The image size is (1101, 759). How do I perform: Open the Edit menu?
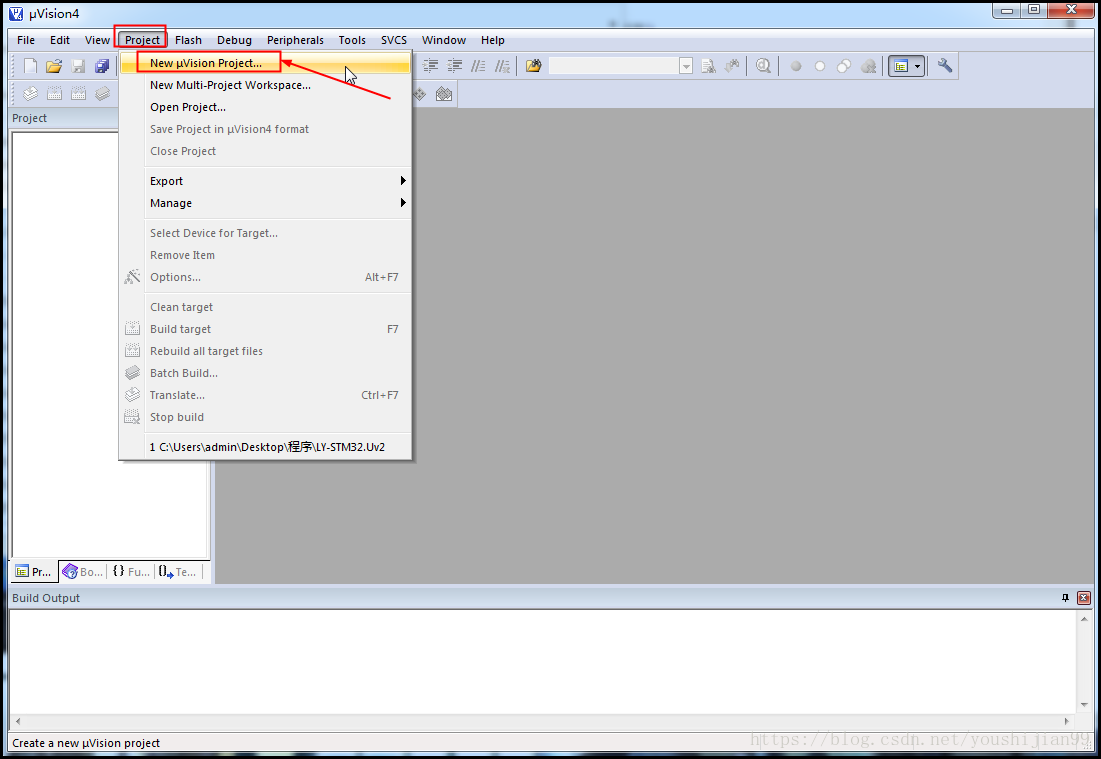click(x=60, y=40)
